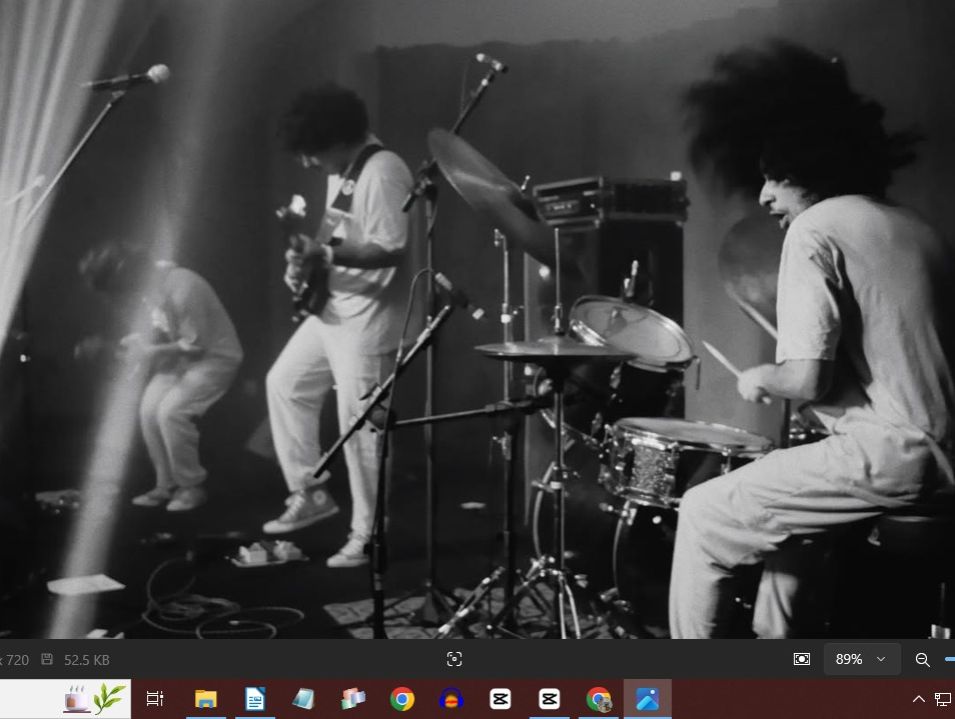This screenshot has width=955, height=719.
Task: Click the visual search scan icon
Action: (x=454, y=659)
